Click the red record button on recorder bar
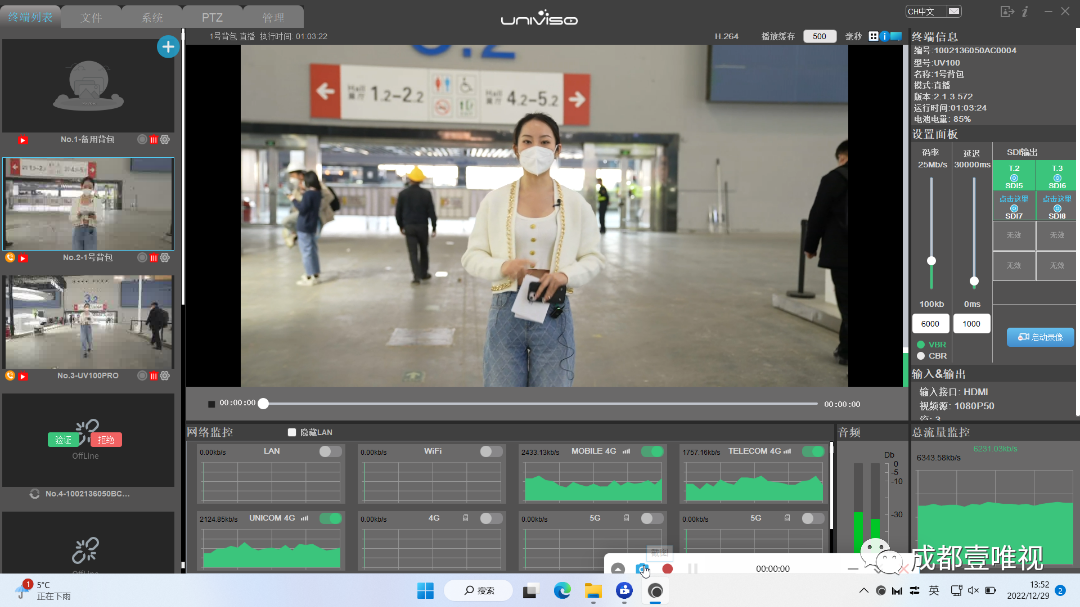Screen dimensions: 1080x607 [x=667, y=569]
